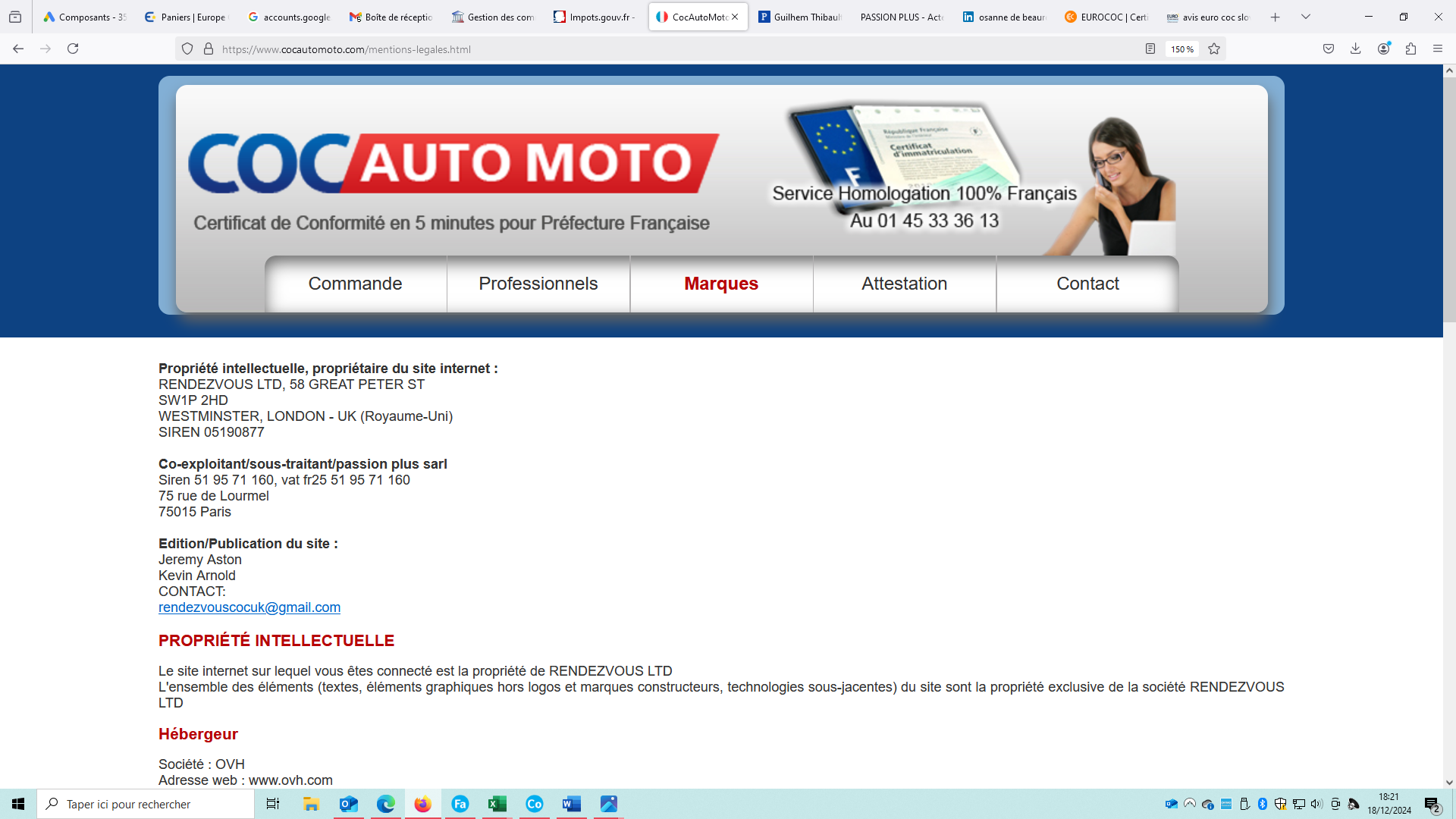Viewport: 1456px width, 819px height.
Task: Open Firefox account profile icon
Action: click(x=1384, y=49)
